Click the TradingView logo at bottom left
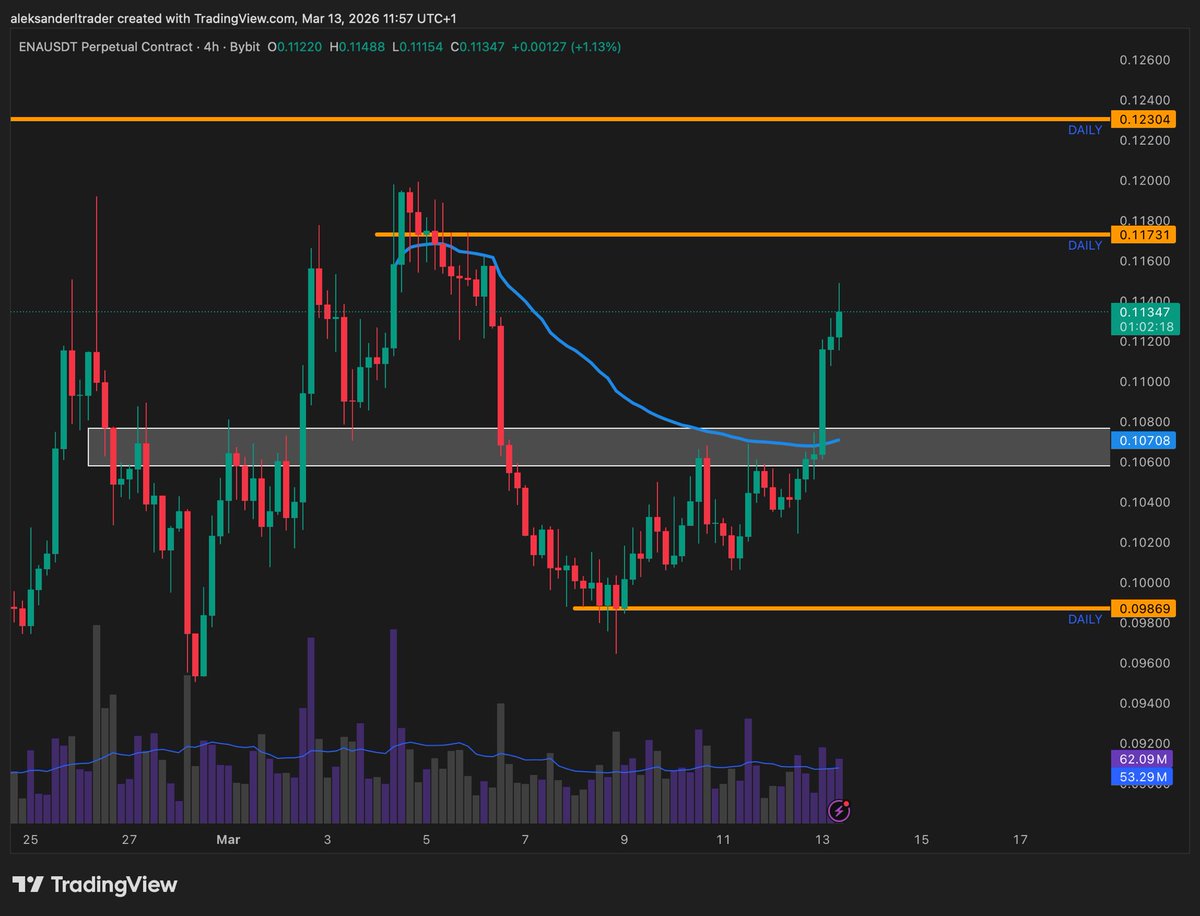1200x916 pixels. 94,885
